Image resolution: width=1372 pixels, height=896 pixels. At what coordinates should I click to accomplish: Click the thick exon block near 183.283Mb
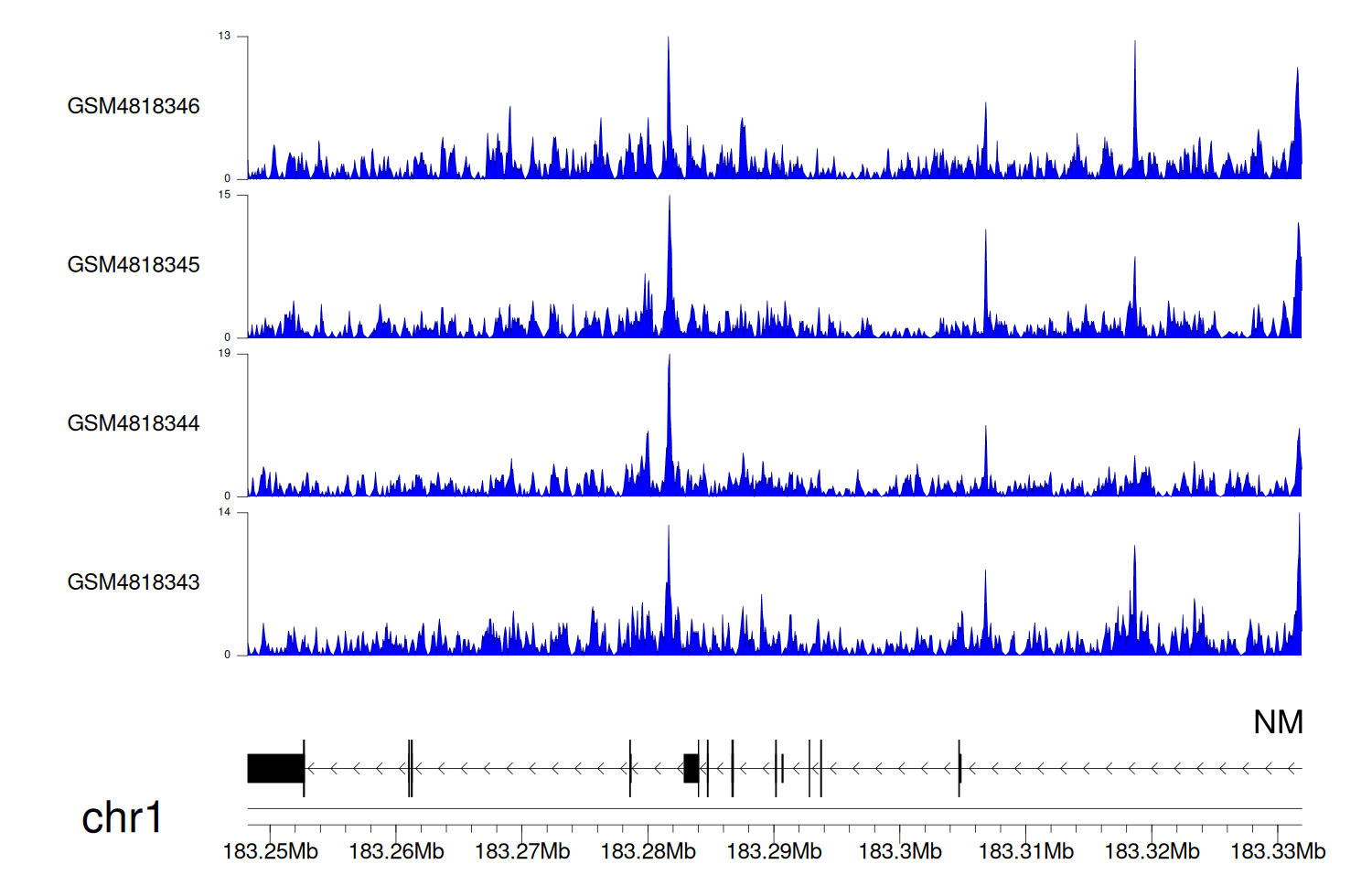[691, 768]
